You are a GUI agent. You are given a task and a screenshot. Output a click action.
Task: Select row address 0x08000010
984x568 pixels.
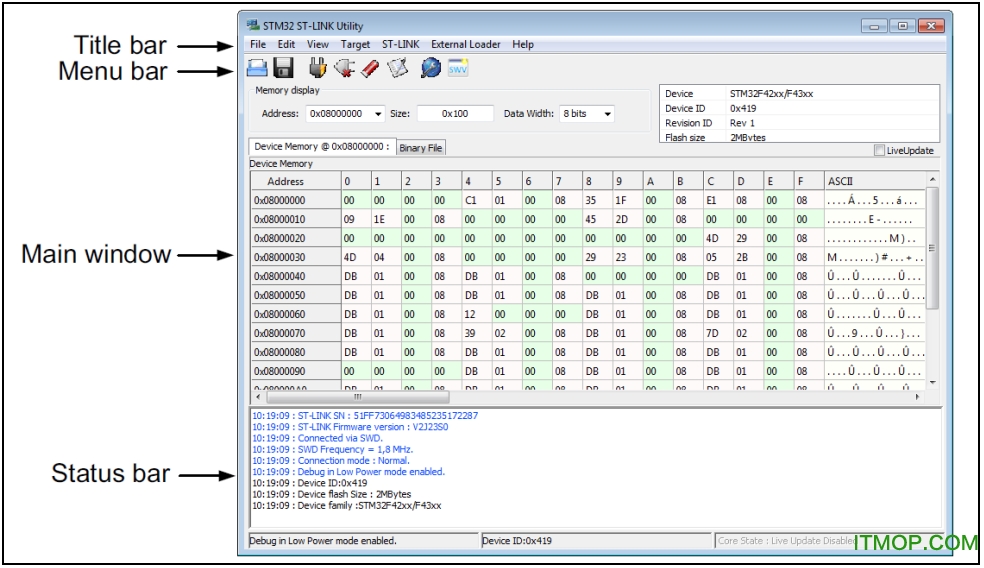(x=296, y=220)
